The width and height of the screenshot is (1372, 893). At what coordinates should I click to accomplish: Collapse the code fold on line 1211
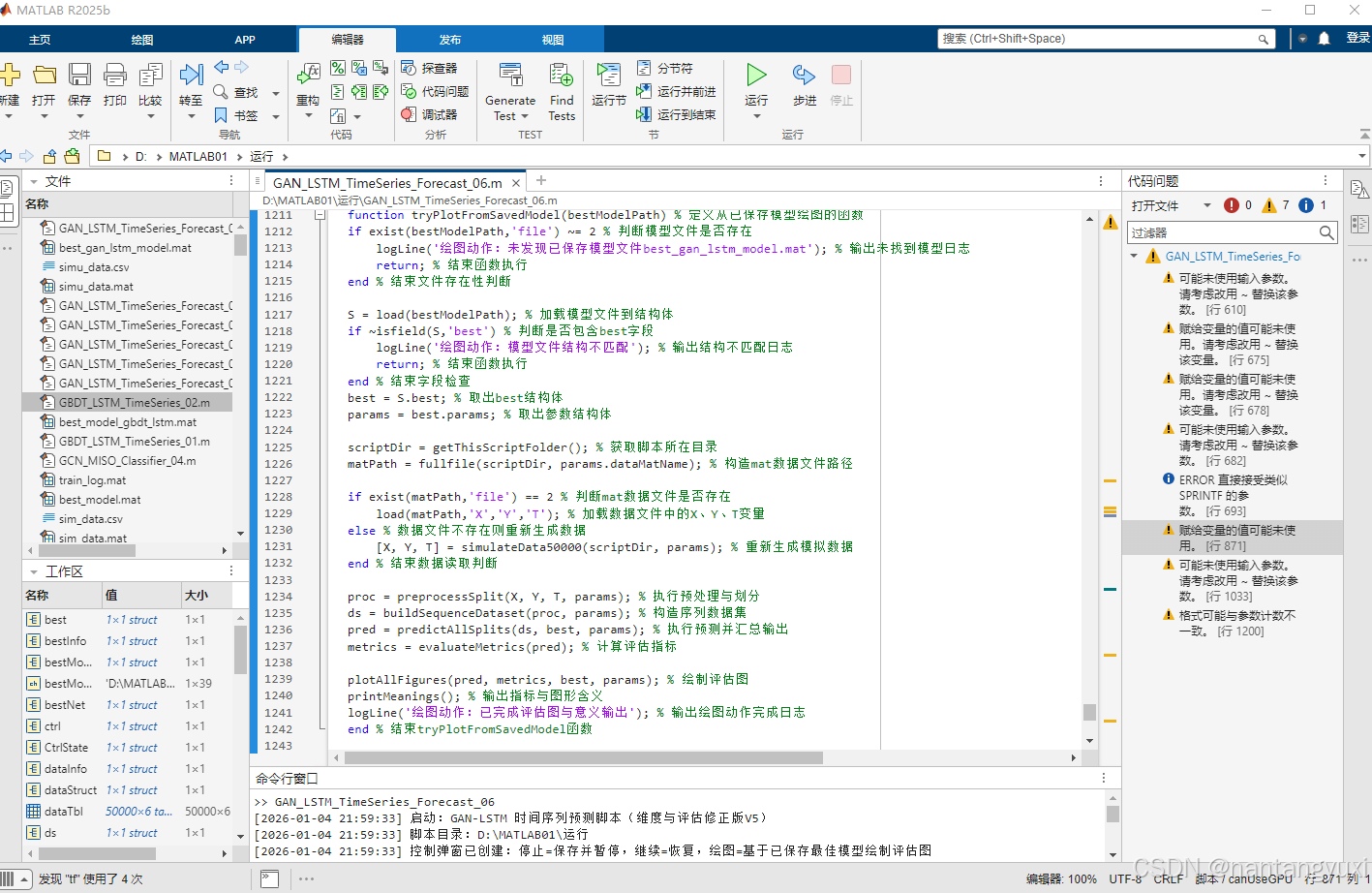[x=320, y=215]
